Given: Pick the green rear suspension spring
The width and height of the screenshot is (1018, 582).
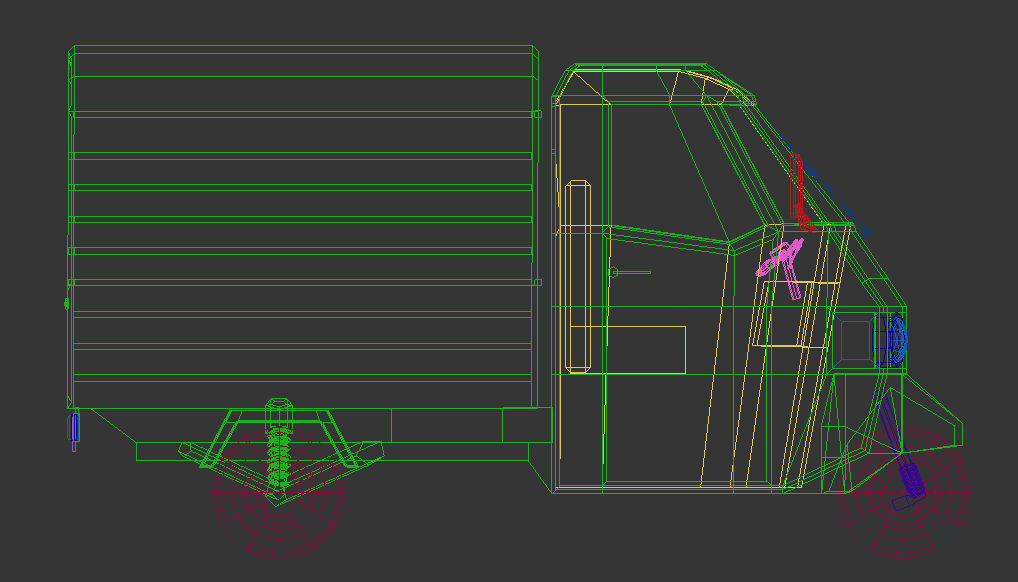Looking at the screenshot, I should coord(279,458).
